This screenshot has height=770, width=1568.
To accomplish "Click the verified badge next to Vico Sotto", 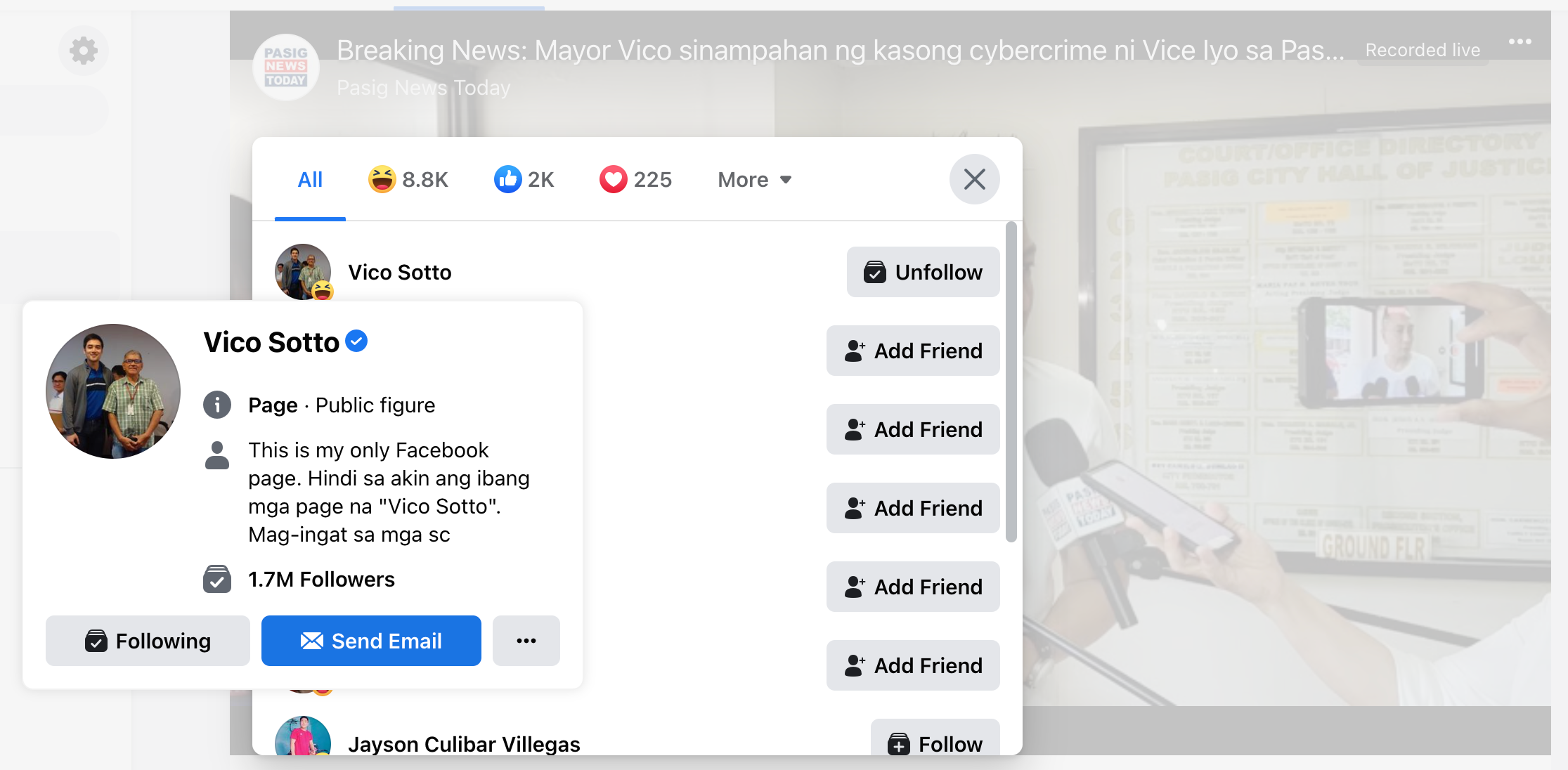I will pos(357,341).
